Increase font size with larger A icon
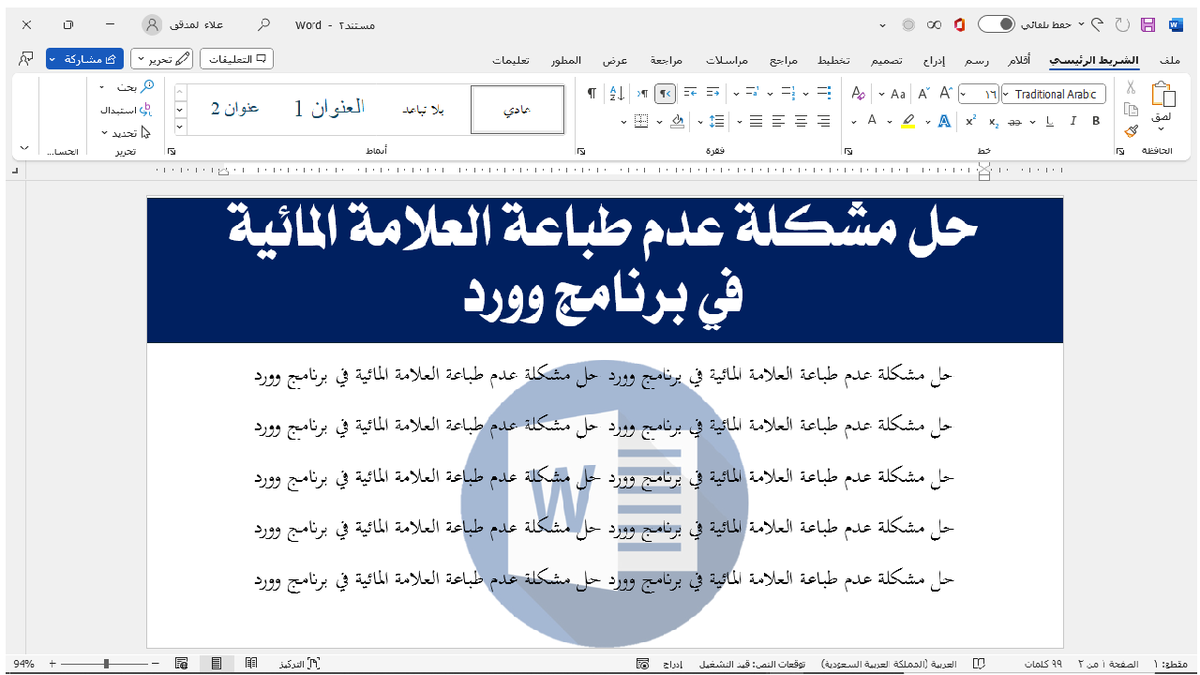 point(946,93)
